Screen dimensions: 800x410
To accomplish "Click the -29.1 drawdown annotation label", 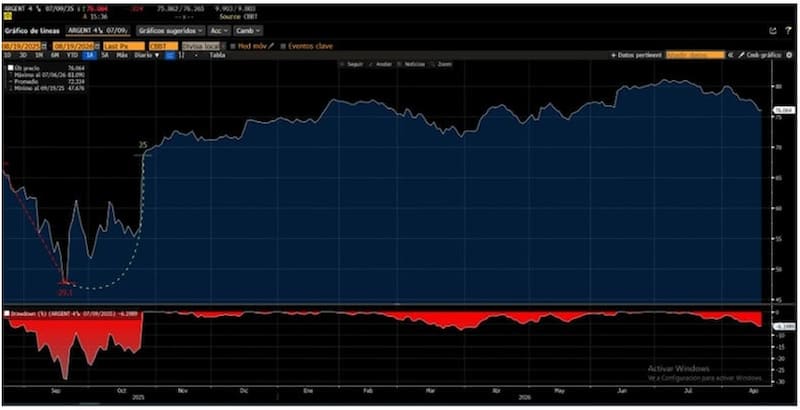I will 65,293.
